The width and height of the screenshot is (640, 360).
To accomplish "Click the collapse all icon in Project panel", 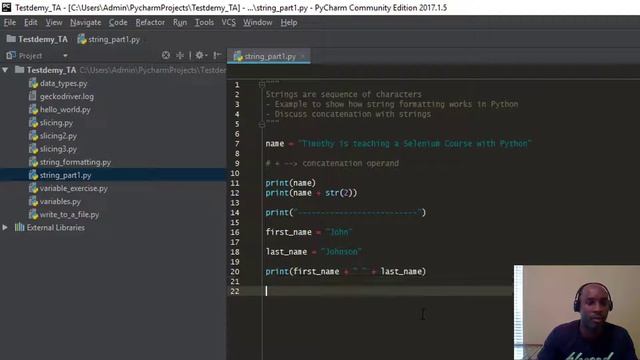I will tap(180, 55).
